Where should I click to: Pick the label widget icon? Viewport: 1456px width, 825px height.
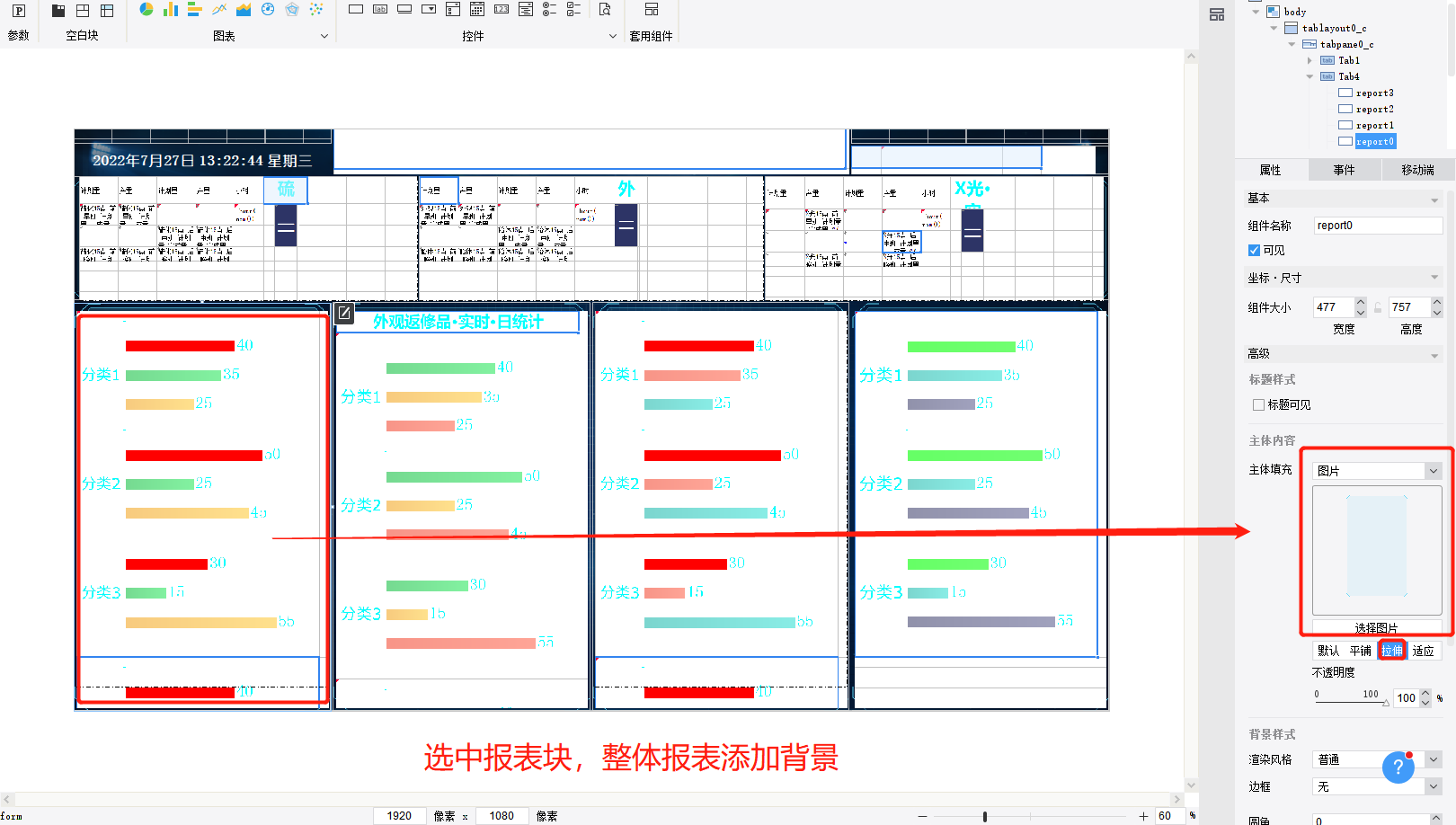[380, 9]
